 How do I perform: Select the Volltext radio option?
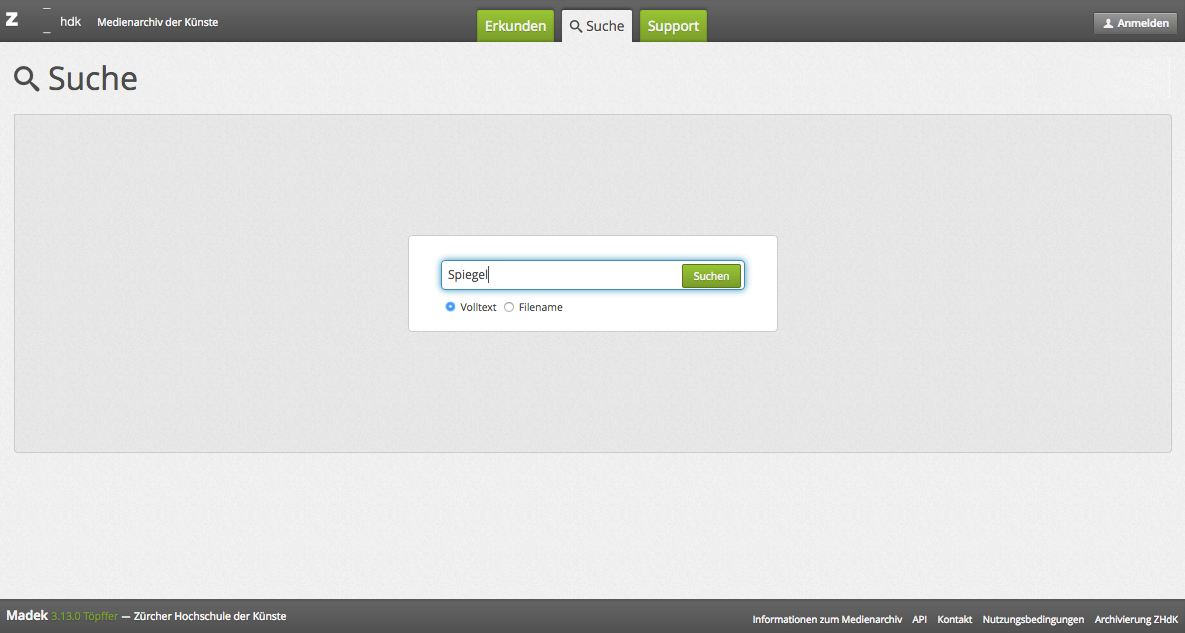(450, 307)
